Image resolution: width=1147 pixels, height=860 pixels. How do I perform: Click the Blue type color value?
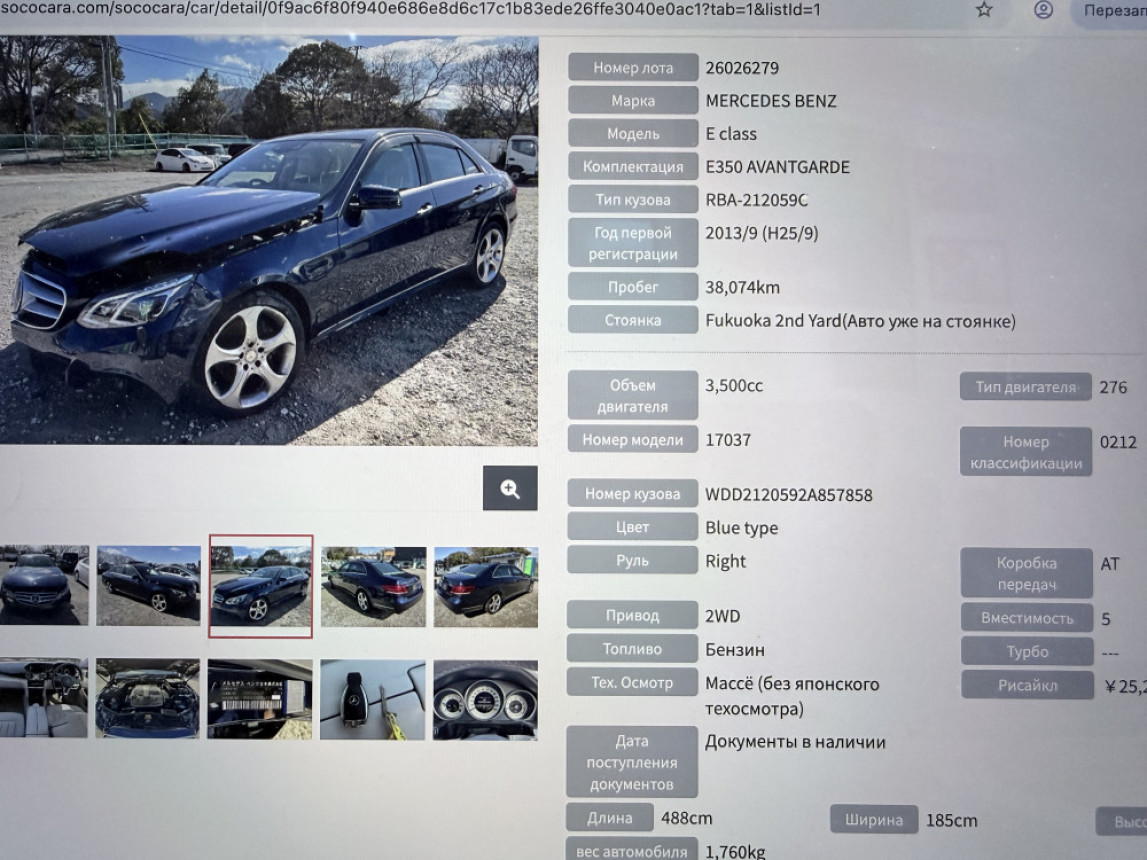pyautogui.click(x=742, y=528)
